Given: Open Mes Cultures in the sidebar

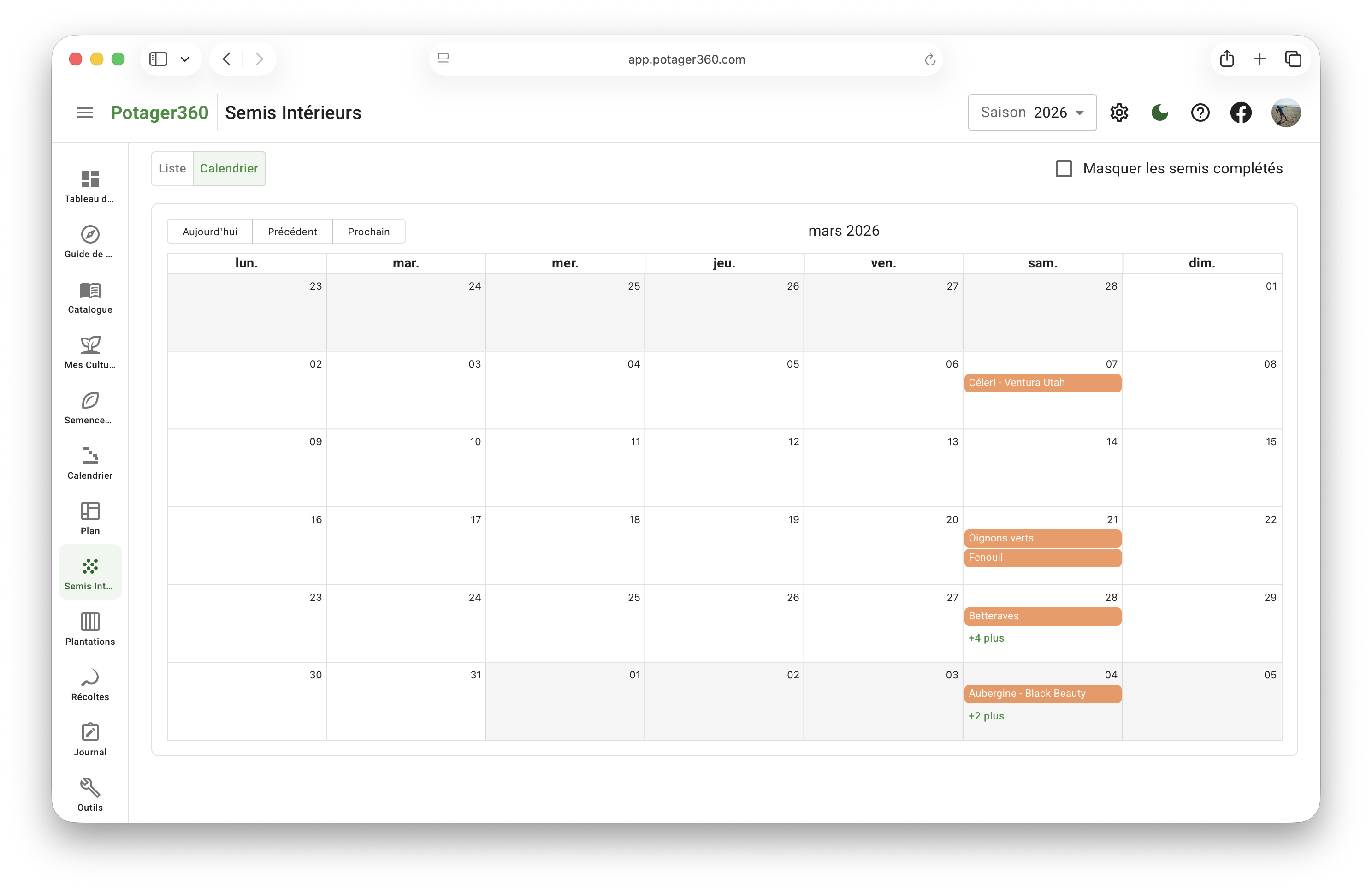Looking at the screenshot, I should (x=90, y=352).
